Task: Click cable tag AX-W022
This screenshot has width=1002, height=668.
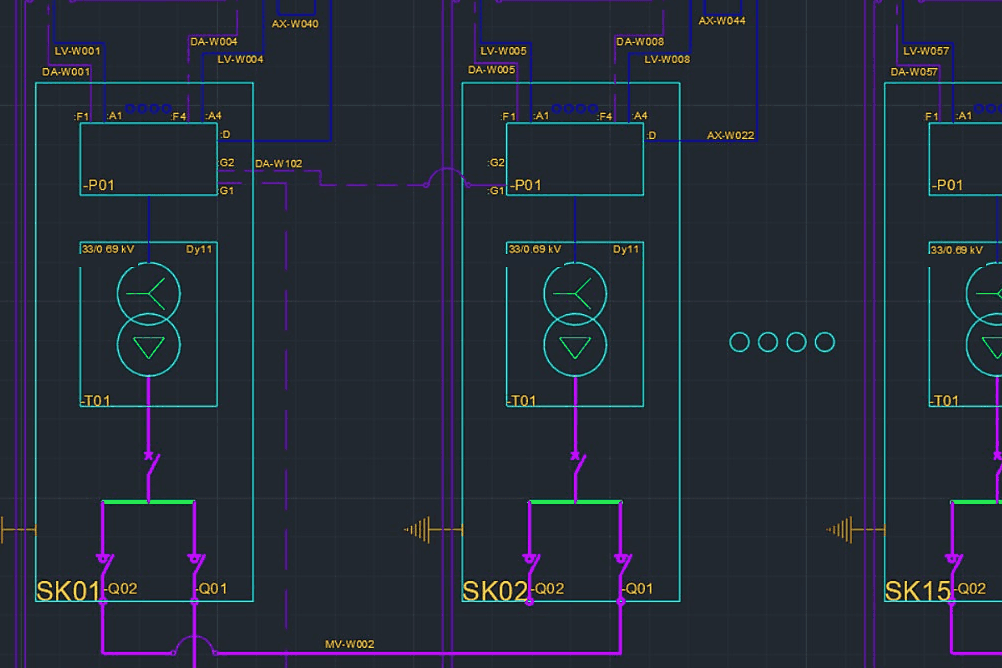Action: (730, 136)
